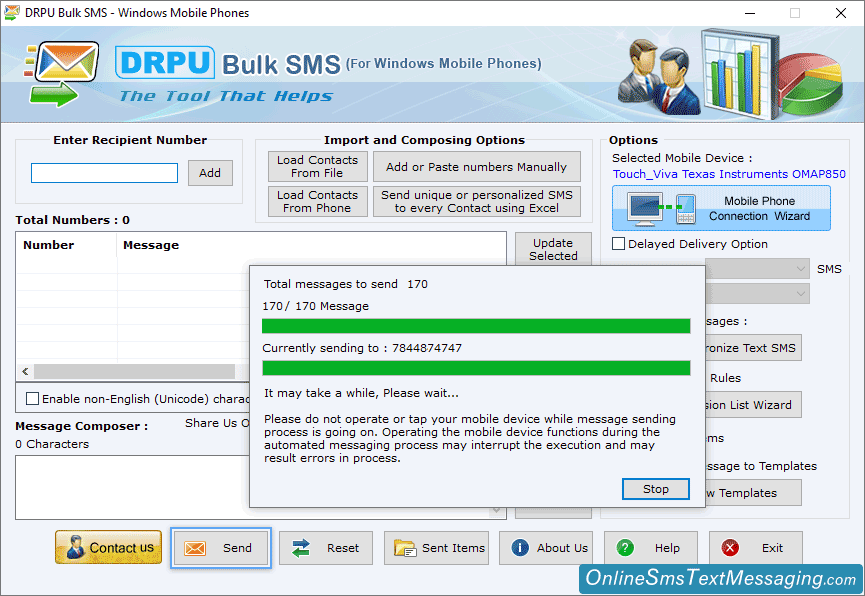
Task: Close the DRPU Bulk SMS window
Action: [841, 13]
